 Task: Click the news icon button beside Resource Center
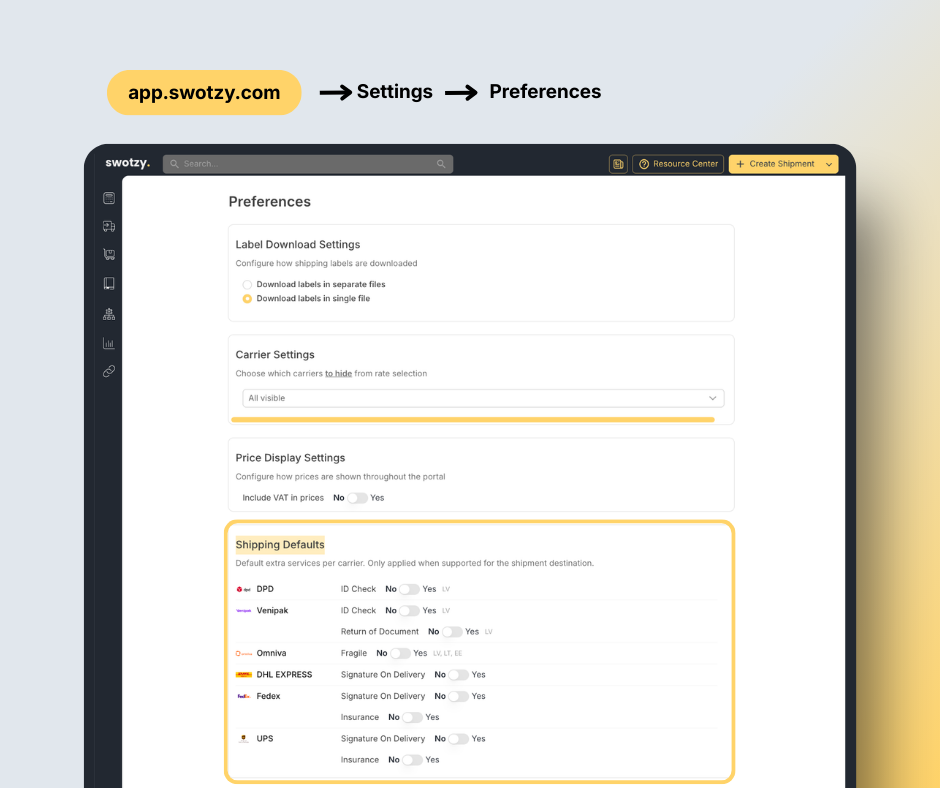tap(618, 164)
